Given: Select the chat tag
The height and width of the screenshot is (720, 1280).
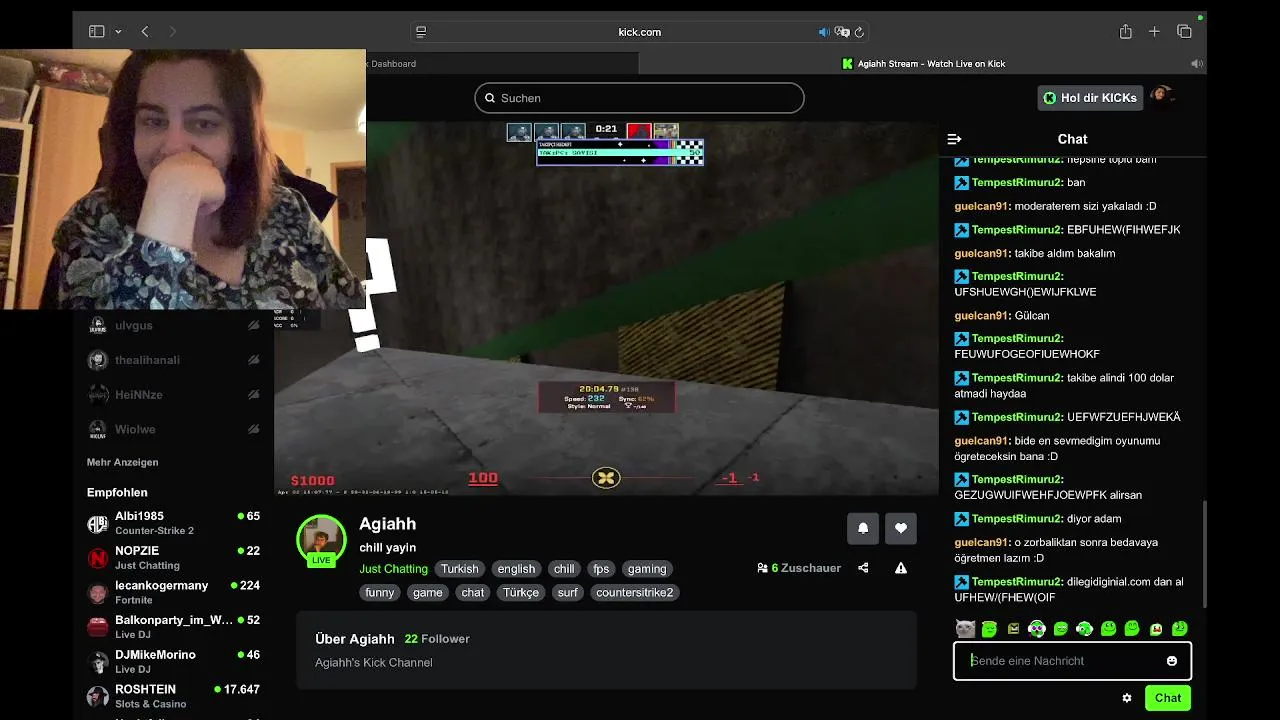Looking at the screenshot, I should pos(473,593).
